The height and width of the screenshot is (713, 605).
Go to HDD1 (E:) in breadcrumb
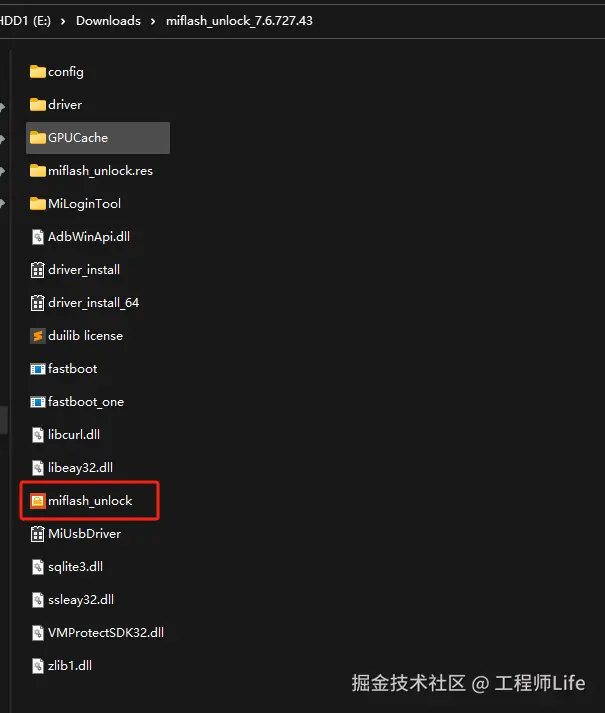pos(25,21)
